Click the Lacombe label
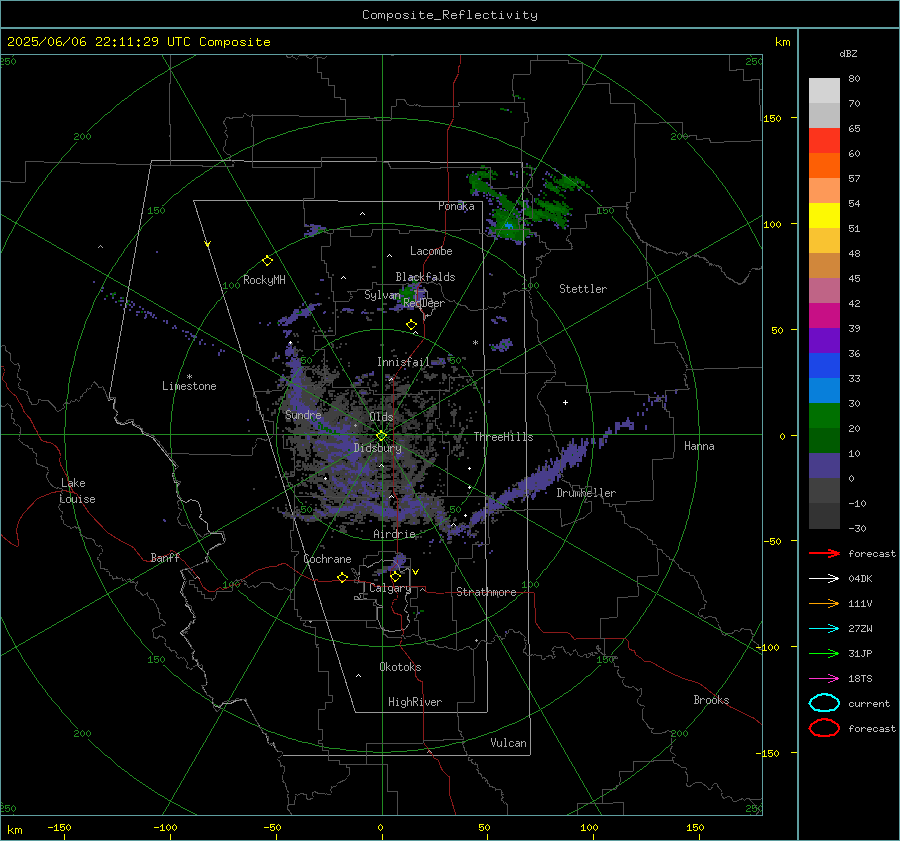This screenshot has width=900, height=841. coord(431,251)
